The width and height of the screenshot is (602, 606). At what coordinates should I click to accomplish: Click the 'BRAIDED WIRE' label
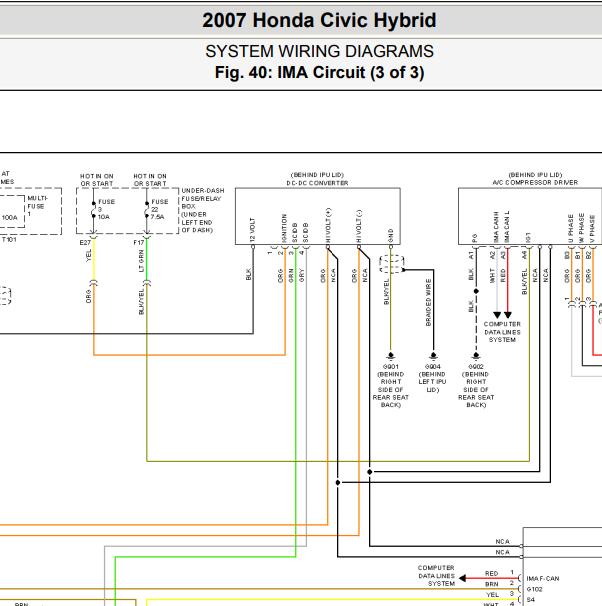coord(428,303)
